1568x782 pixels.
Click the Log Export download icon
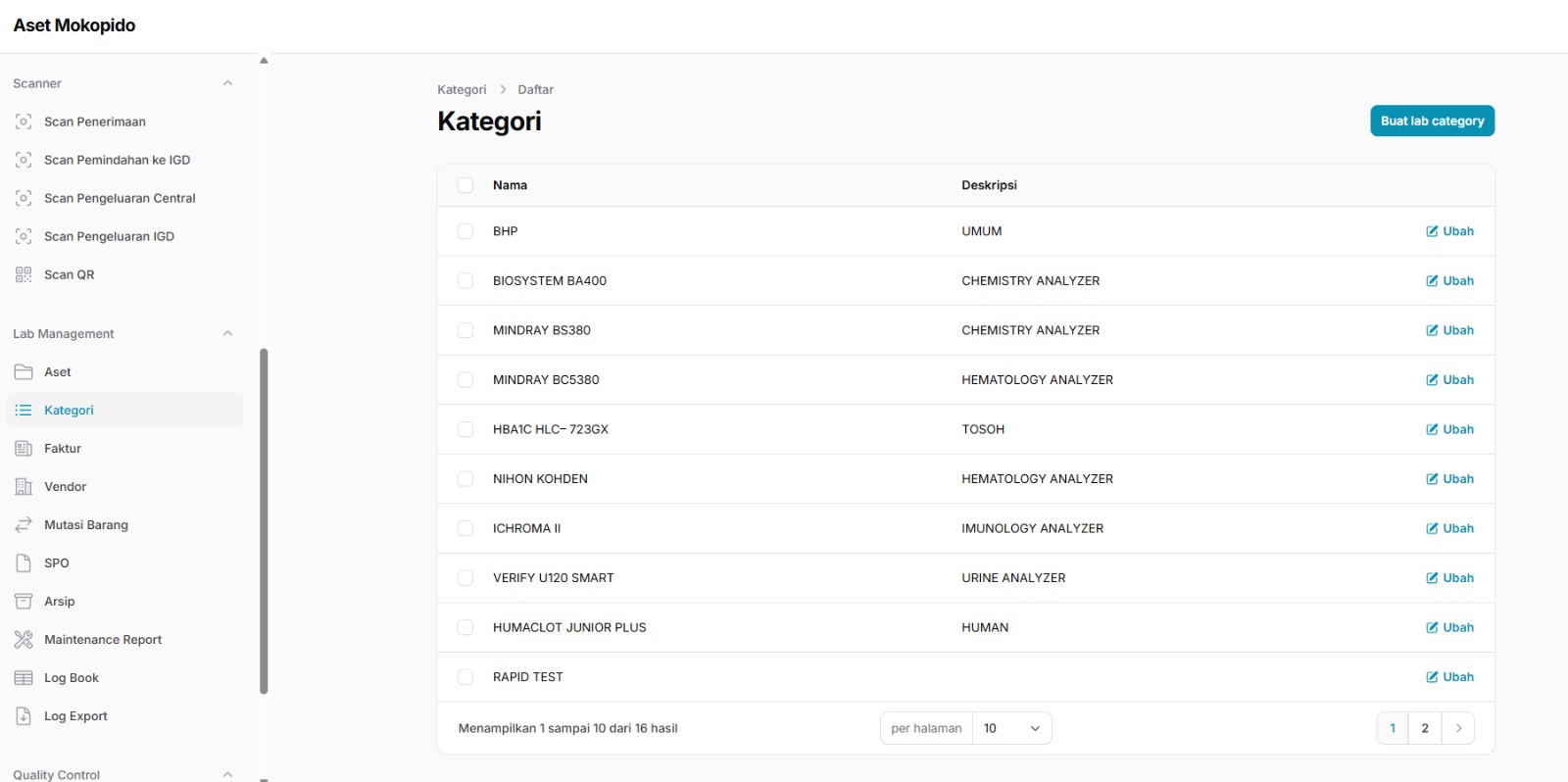coord(24,716)
